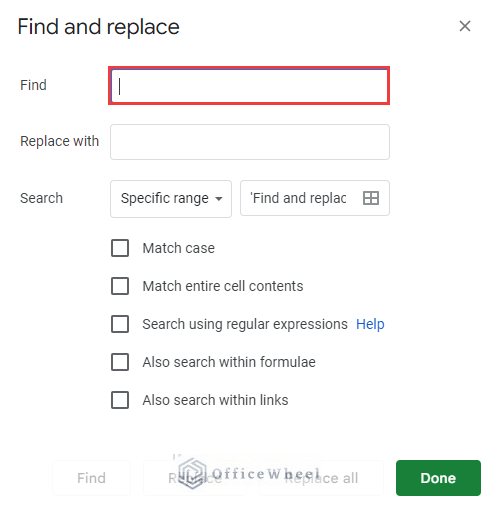Open the regular expressions Help link

coord(370,324)
